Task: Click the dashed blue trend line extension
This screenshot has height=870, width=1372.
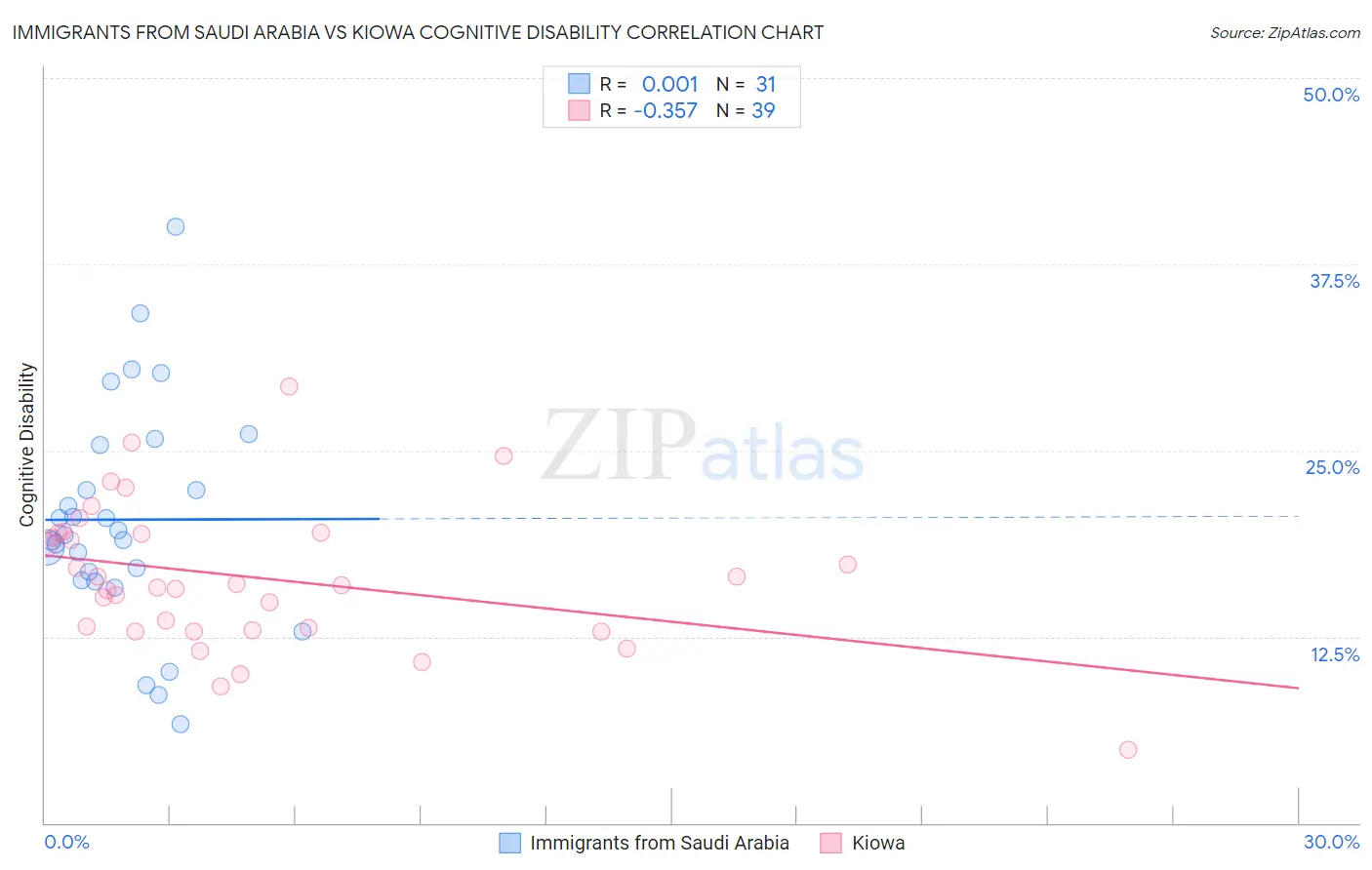Action: (839, 517)
